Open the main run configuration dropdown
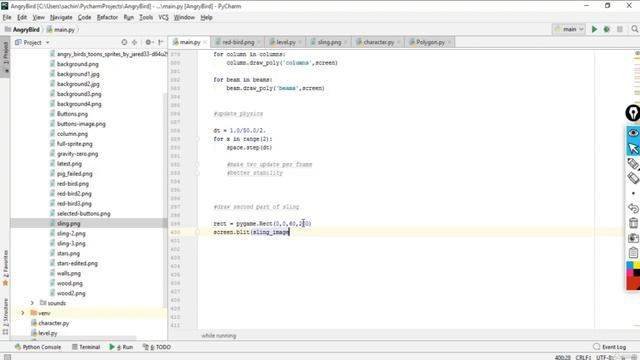This screenshot has width=640, height=360. point(569,29)
